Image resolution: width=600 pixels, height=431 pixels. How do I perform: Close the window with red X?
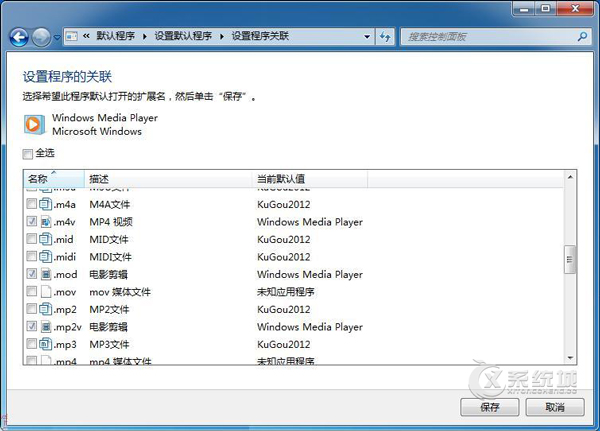click(575, 8)
